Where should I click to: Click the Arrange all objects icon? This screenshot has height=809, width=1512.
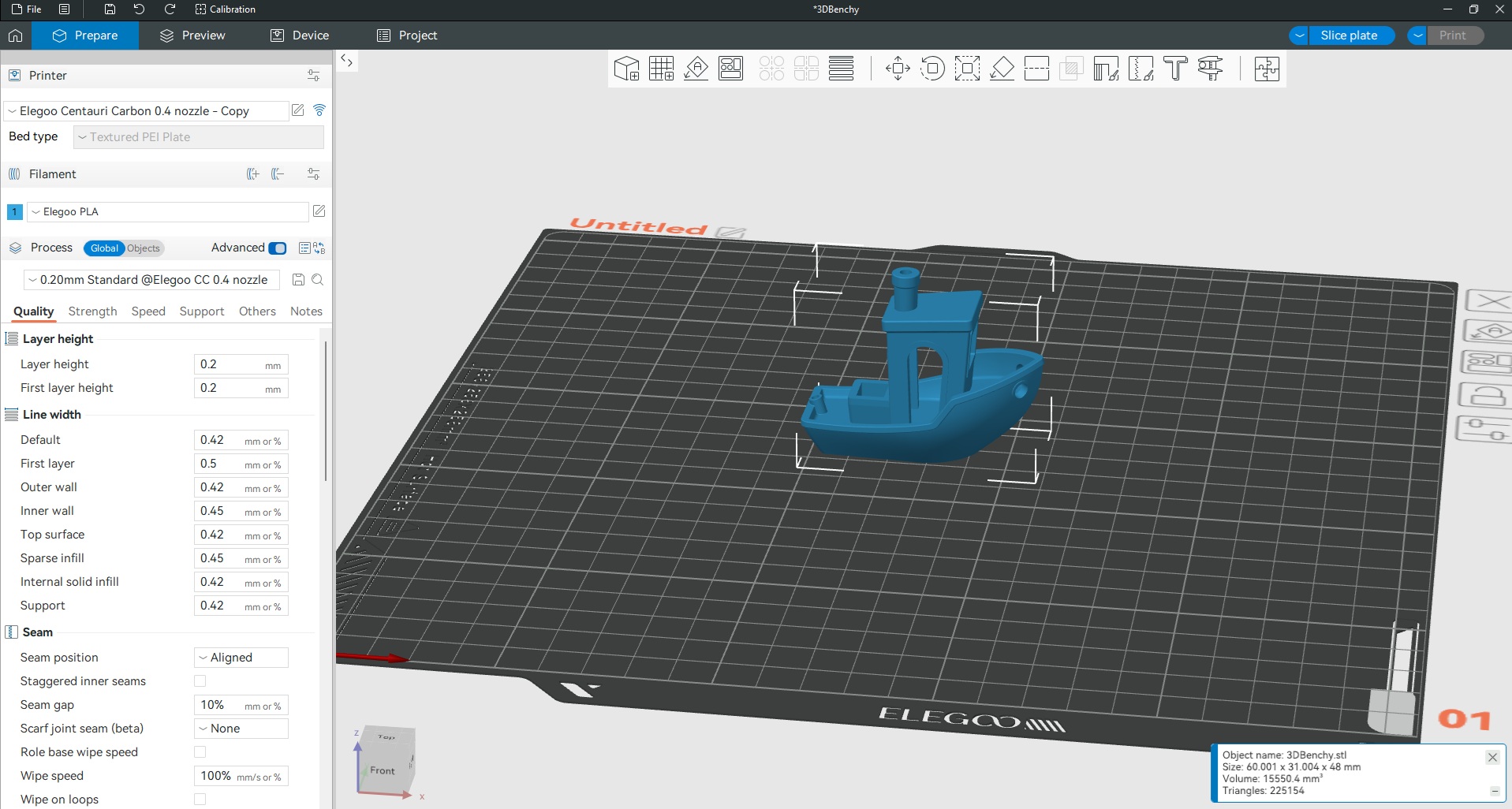pyautogui.click(x=731, y=69)
